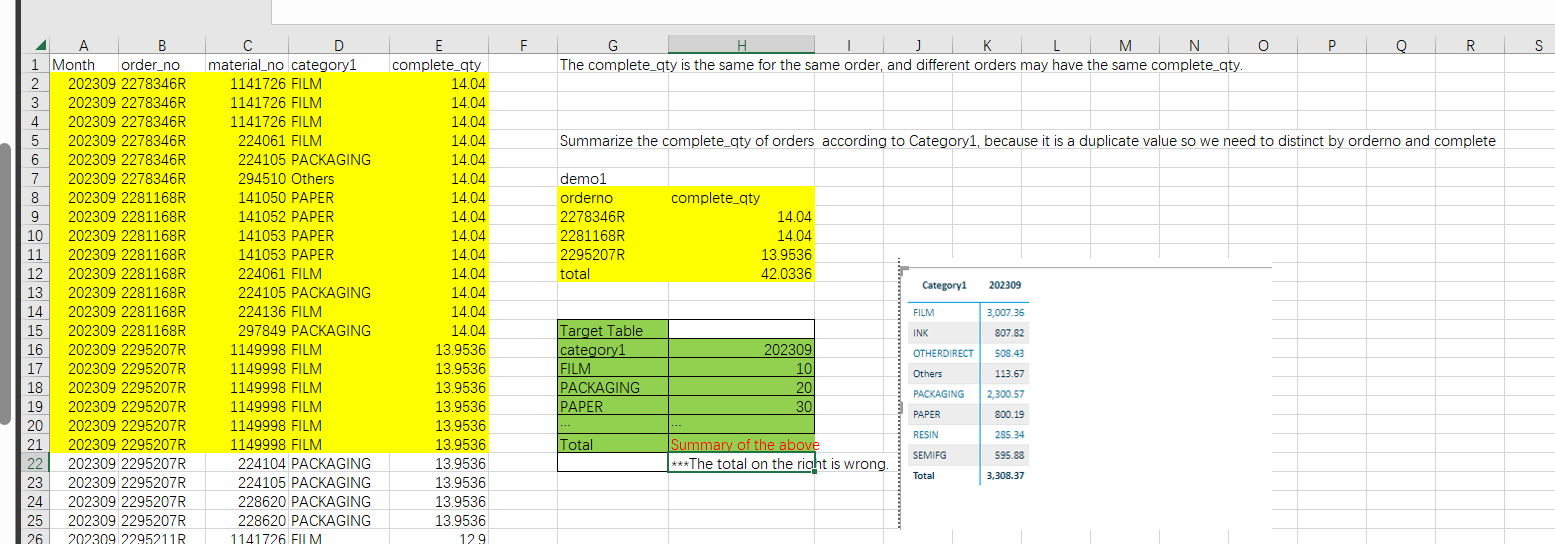The height and width of the screenshot is (544, 1555).
Task: Click the orderno header in demo table
Action: [612, 198]
